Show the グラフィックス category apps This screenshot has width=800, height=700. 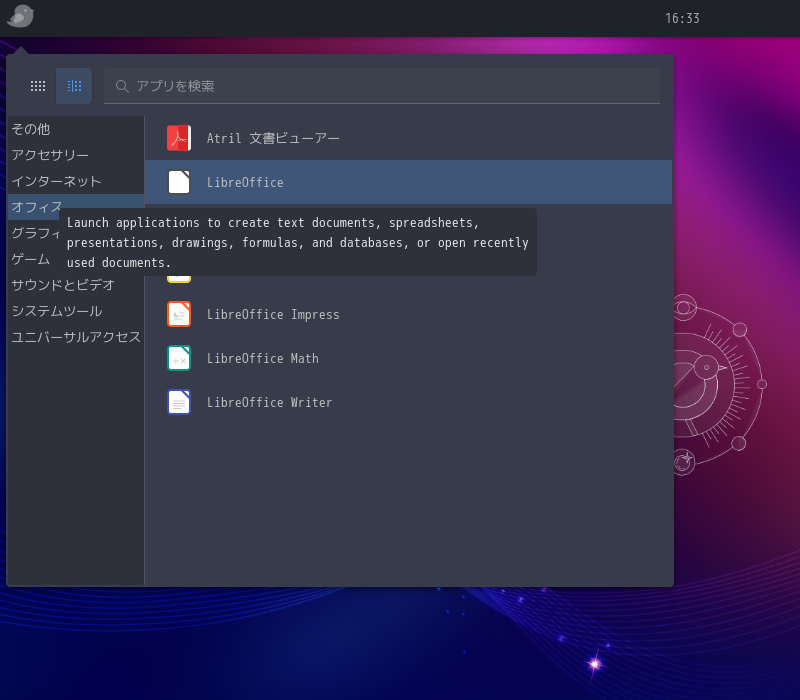click(x=32, y=233)
